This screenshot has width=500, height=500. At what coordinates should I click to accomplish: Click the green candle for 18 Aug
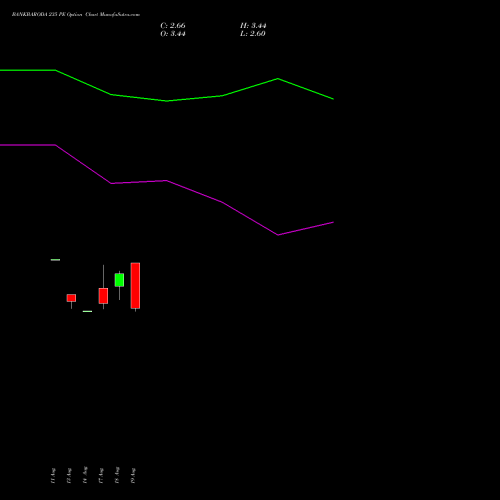[x=119, y=280]
